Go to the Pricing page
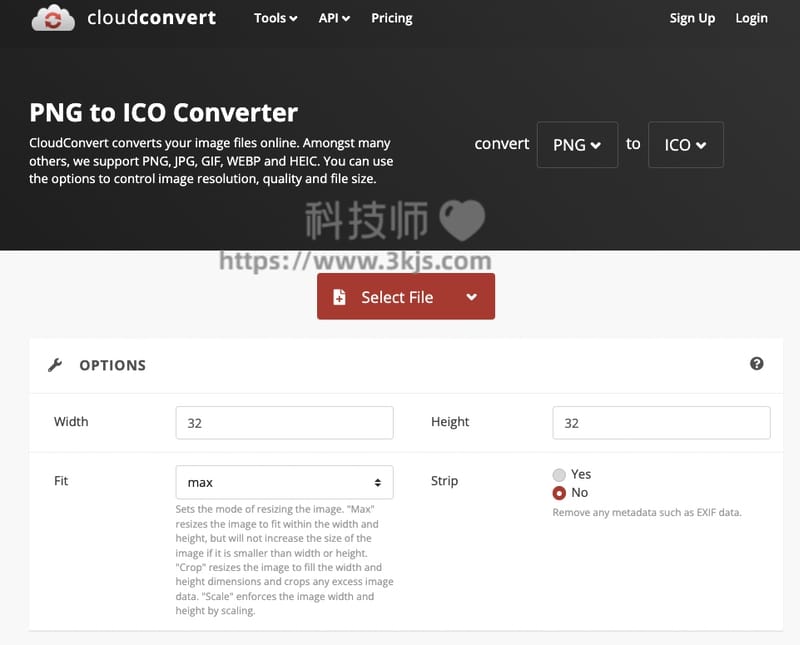 tap(392, 18)
